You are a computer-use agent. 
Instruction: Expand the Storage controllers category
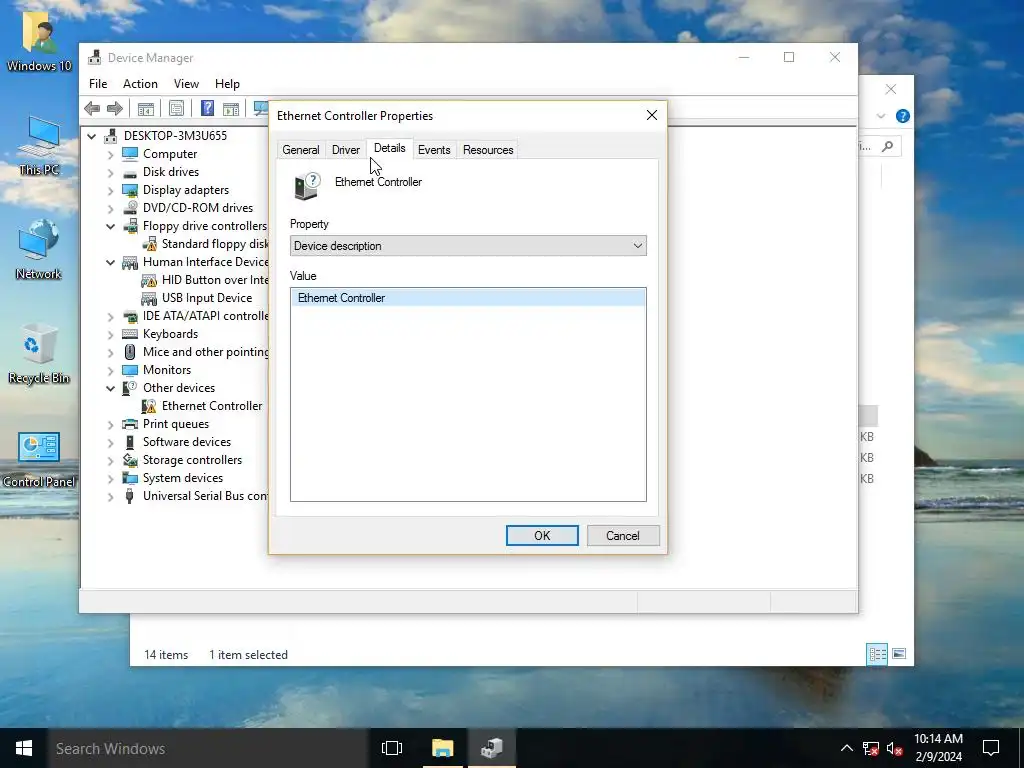pos(110,460)
